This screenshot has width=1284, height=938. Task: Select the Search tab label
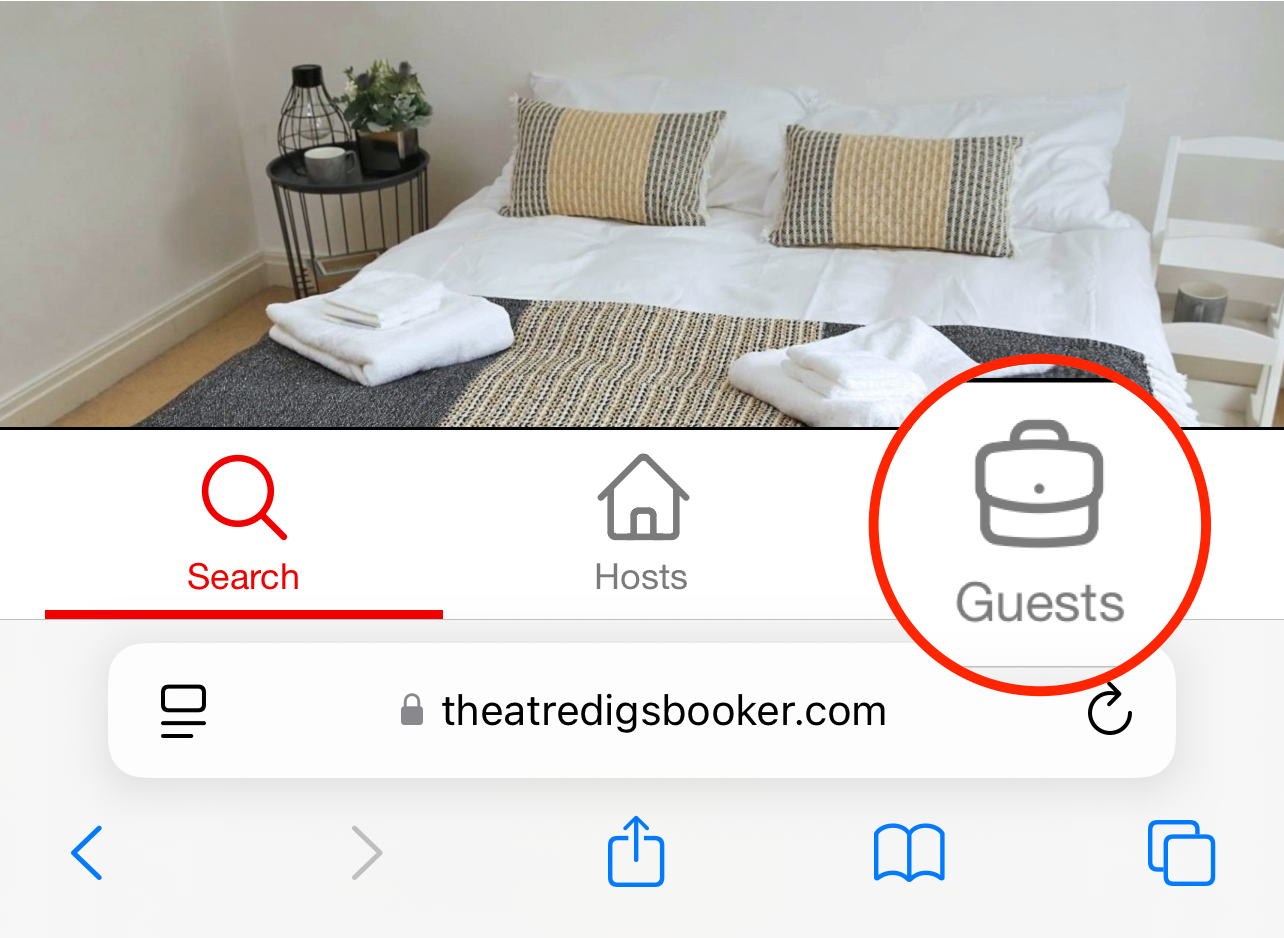point(243,577)
